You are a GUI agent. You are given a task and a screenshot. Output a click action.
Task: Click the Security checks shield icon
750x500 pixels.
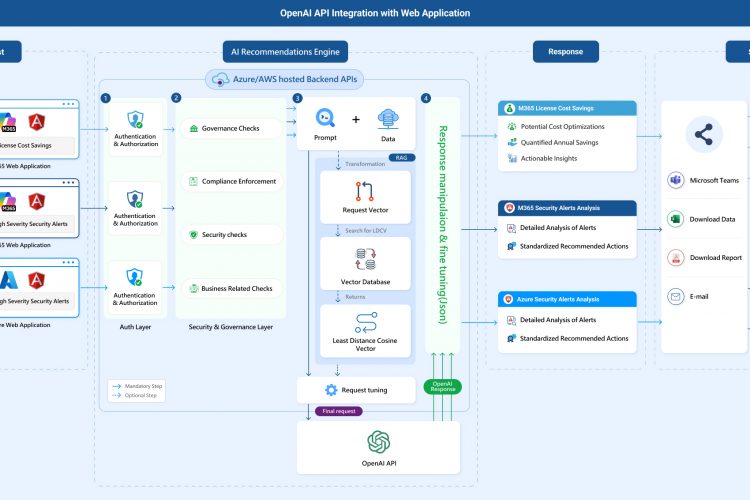(193, 234)
